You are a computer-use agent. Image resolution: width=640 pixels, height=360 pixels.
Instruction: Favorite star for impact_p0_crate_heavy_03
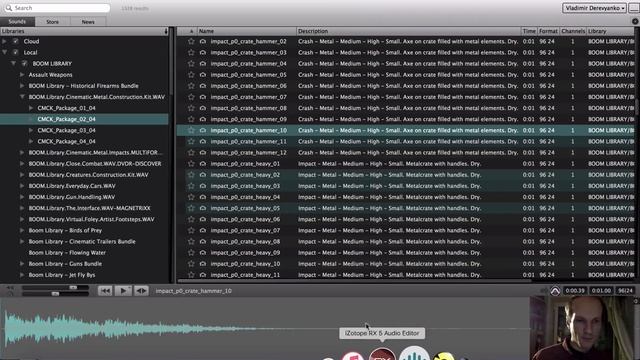[x=191, y=186]
